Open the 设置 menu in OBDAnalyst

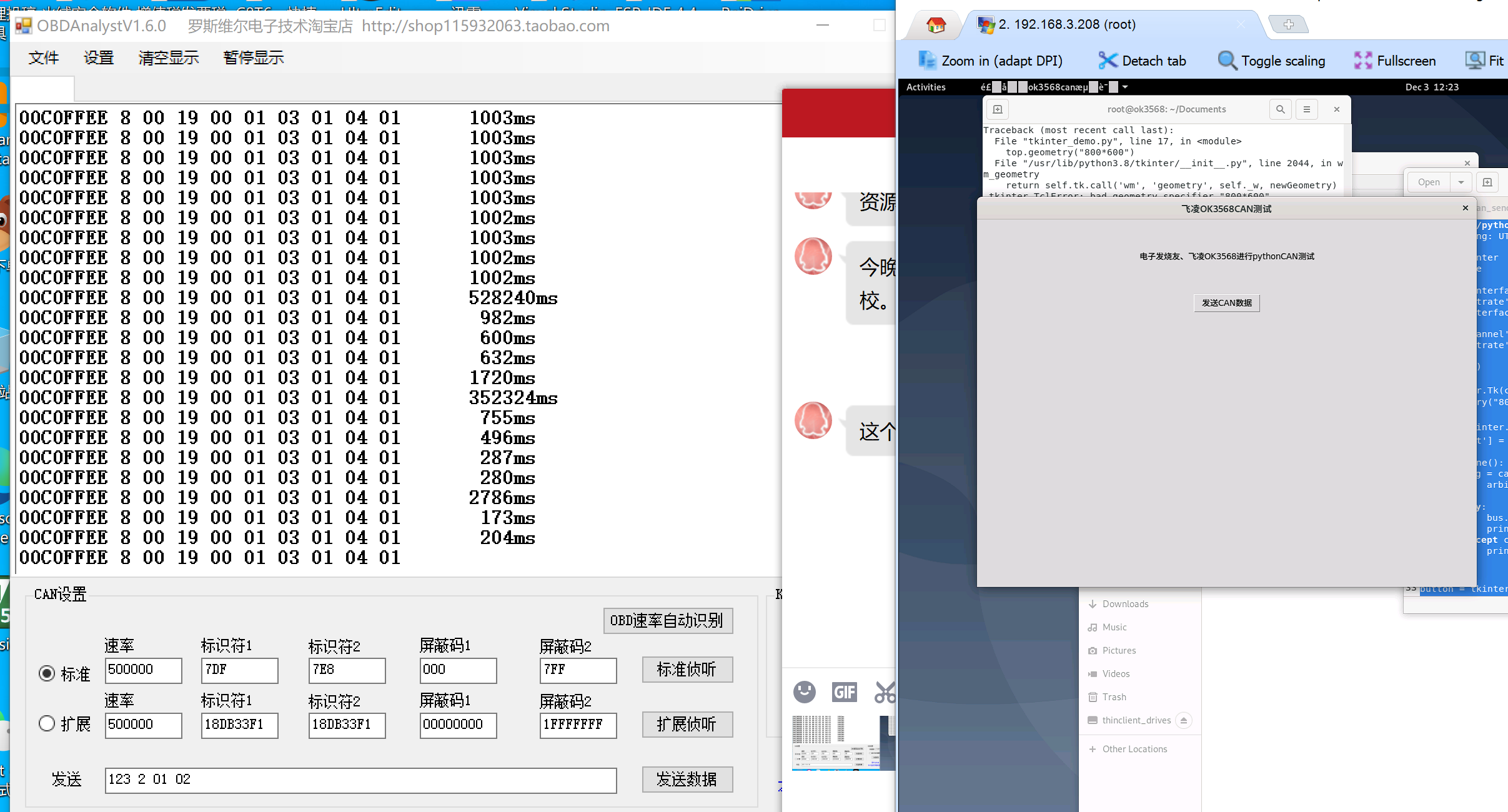pyautogui.click(x=99, y=58)
